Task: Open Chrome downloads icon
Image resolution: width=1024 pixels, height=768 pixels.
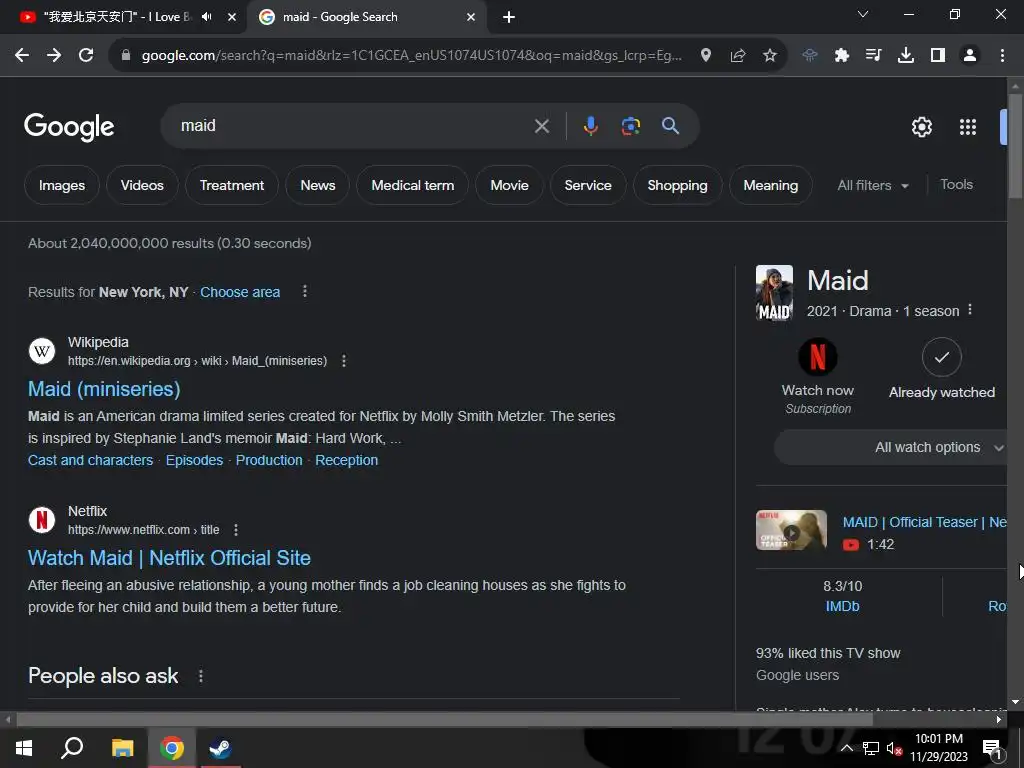Action: (x=906, y=56)
